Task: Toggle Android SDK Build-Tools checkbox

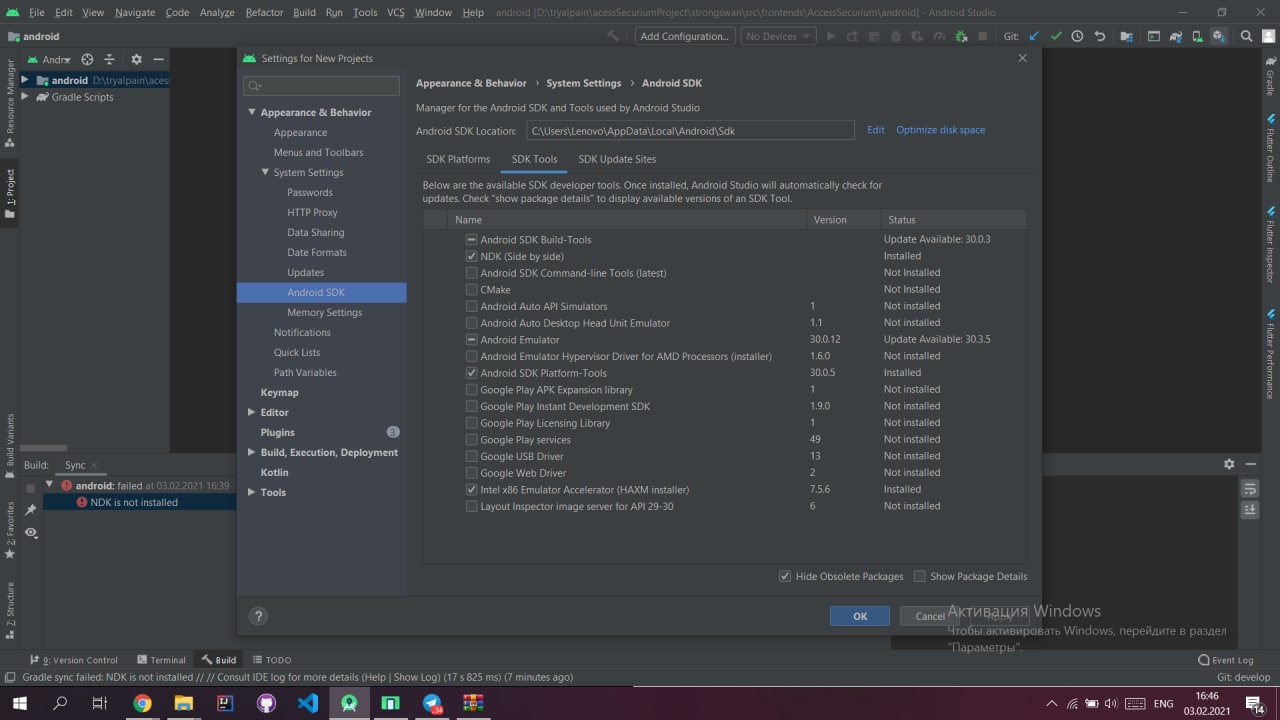Action: (472, 239)
